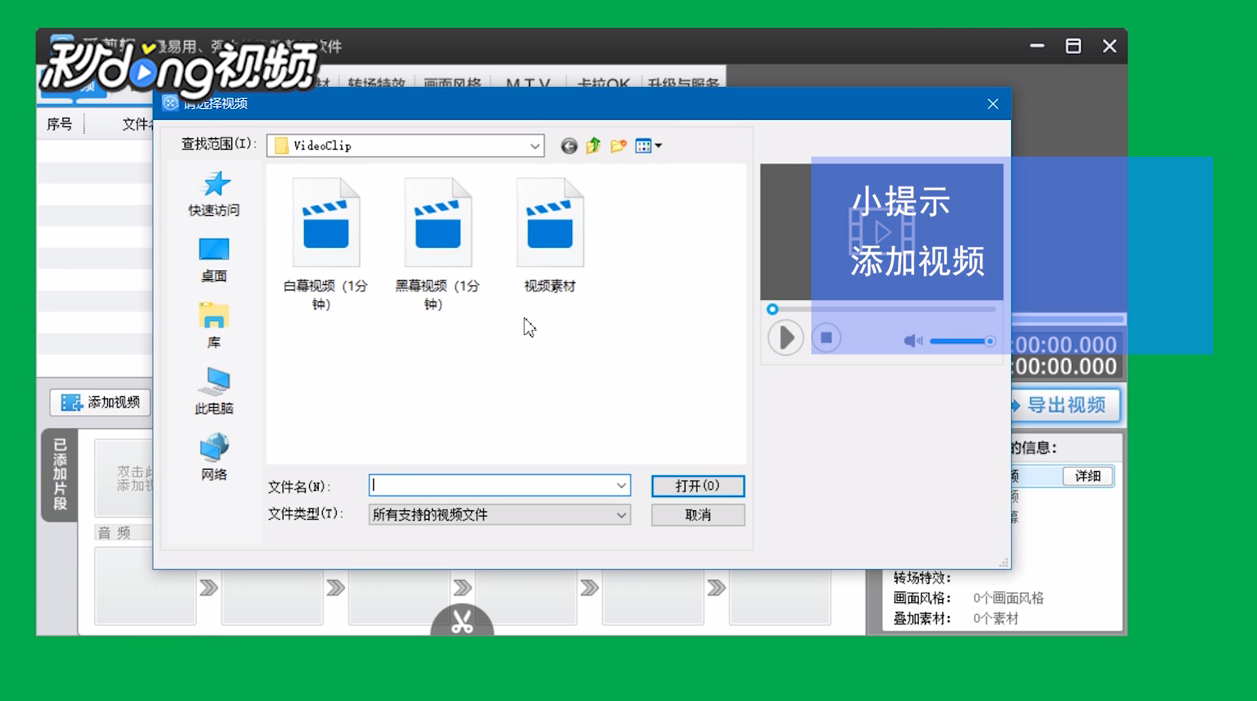
Task: Open 此电脑 in the dialog sidebar
Action: point(214,392)
